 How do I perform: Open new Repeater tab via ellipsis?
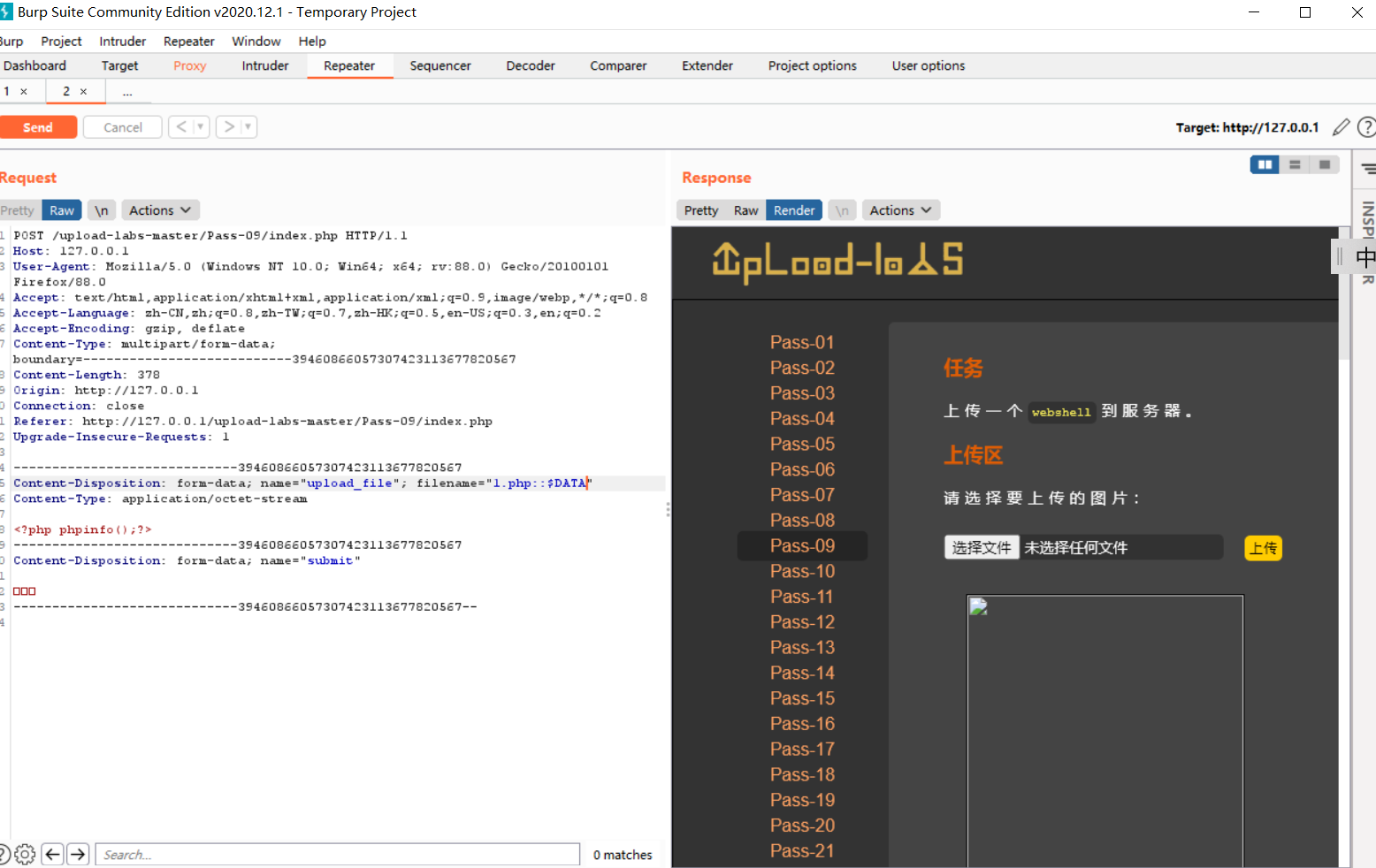pyautogui.click(x=127, y=91)
